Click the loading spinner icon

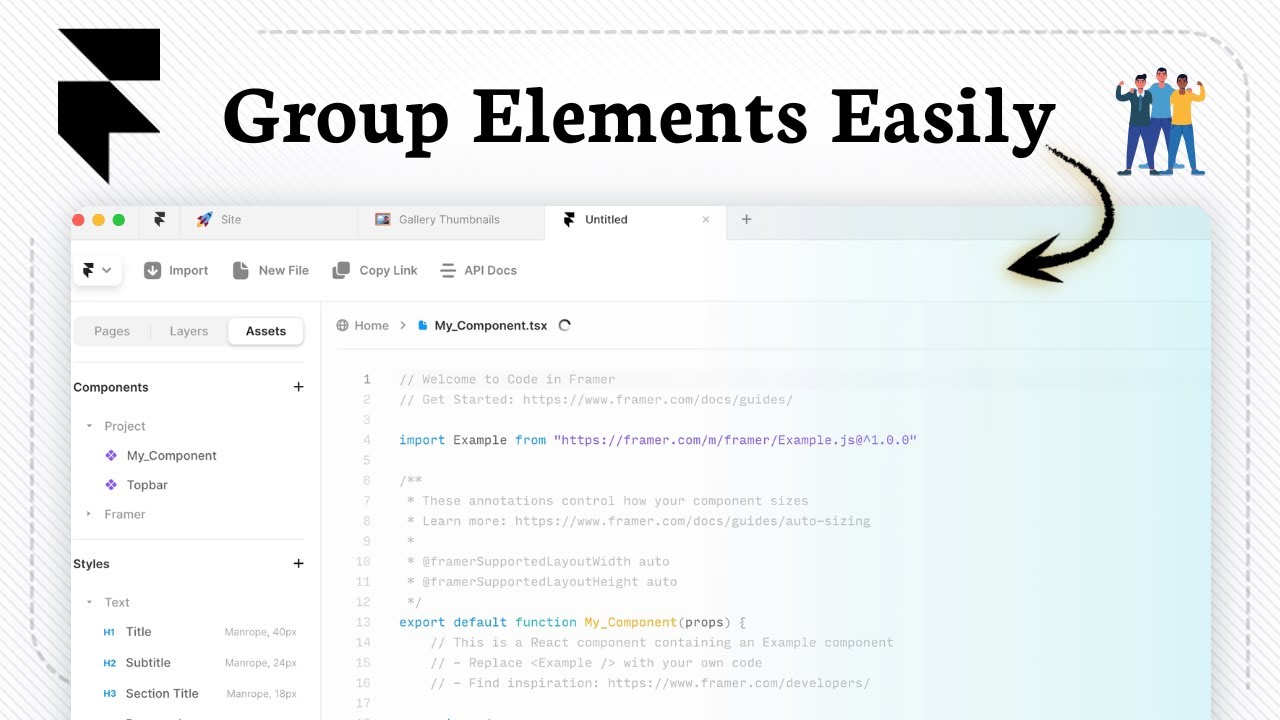pyautogui.click(x=564, y=325)
